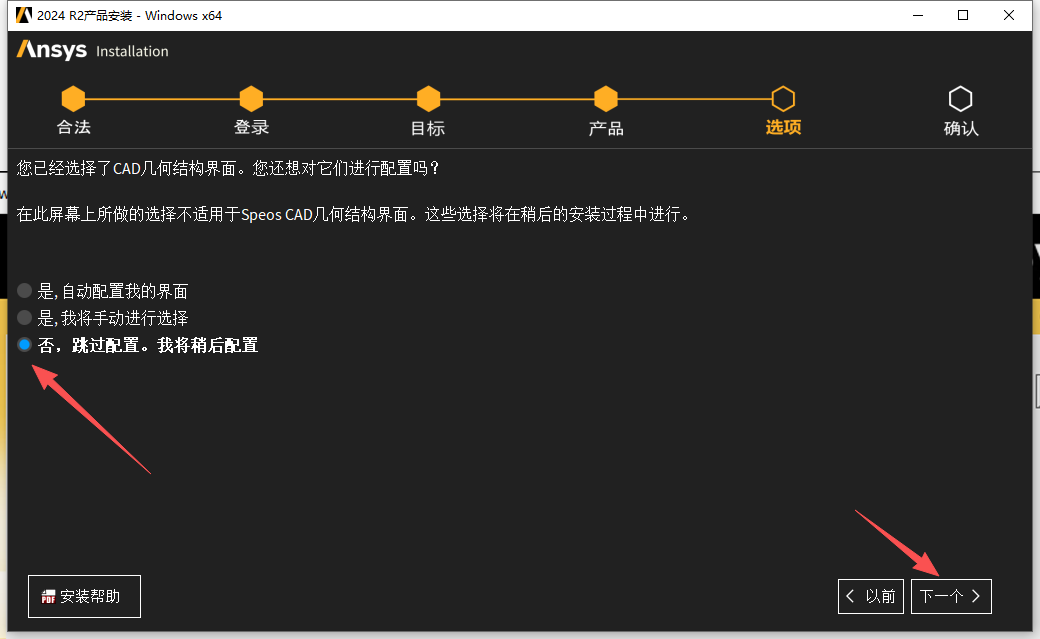Image resolution: width=1040 pixels, height=639 pixels.
Task: Click the 确认 step label
Action: coord(961,127)
